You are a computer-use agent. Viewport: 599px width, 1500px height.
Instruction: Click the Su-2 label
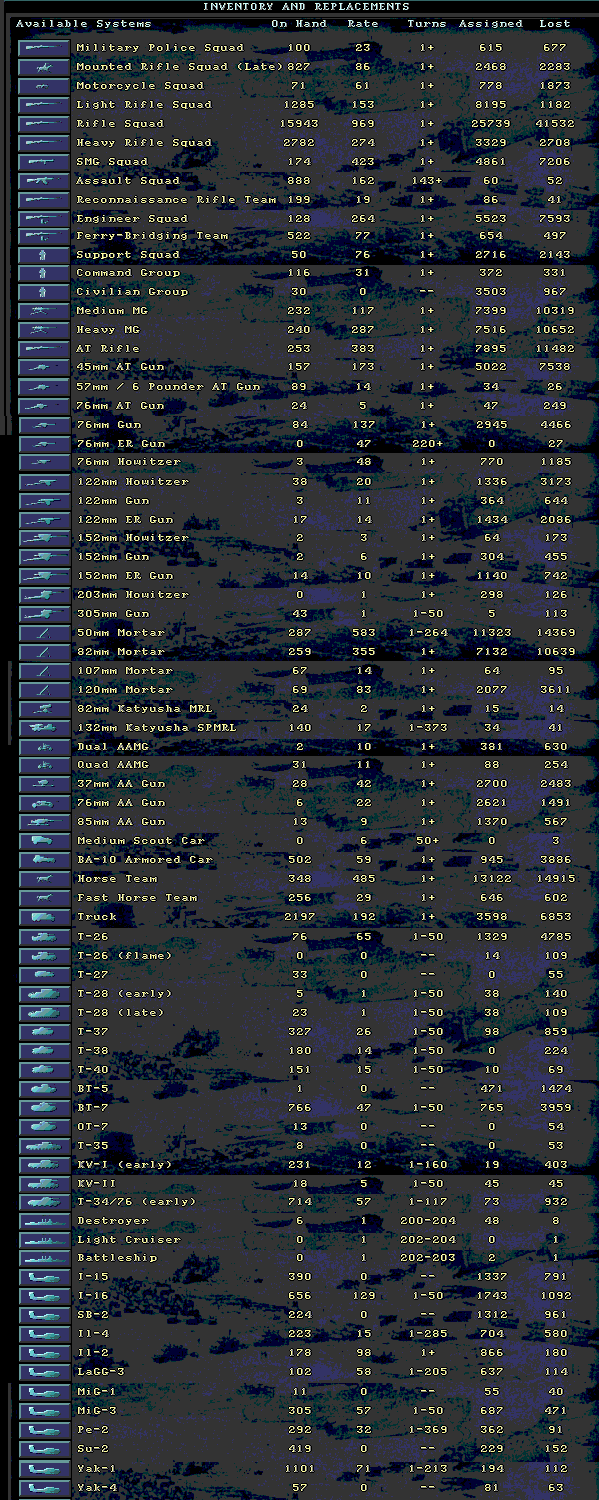coord(92,1449)
